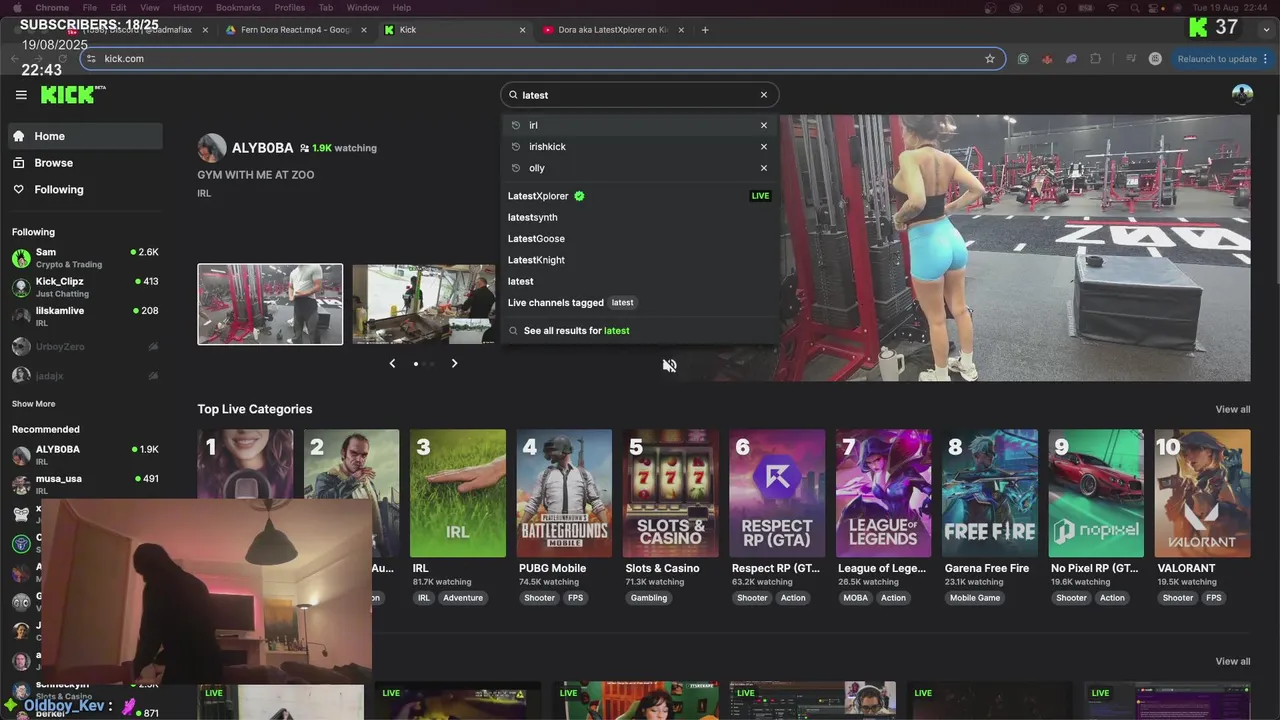Go to Home in sidebar
The width and height of the screenshot is (1280, 720).
pos(85,136)
